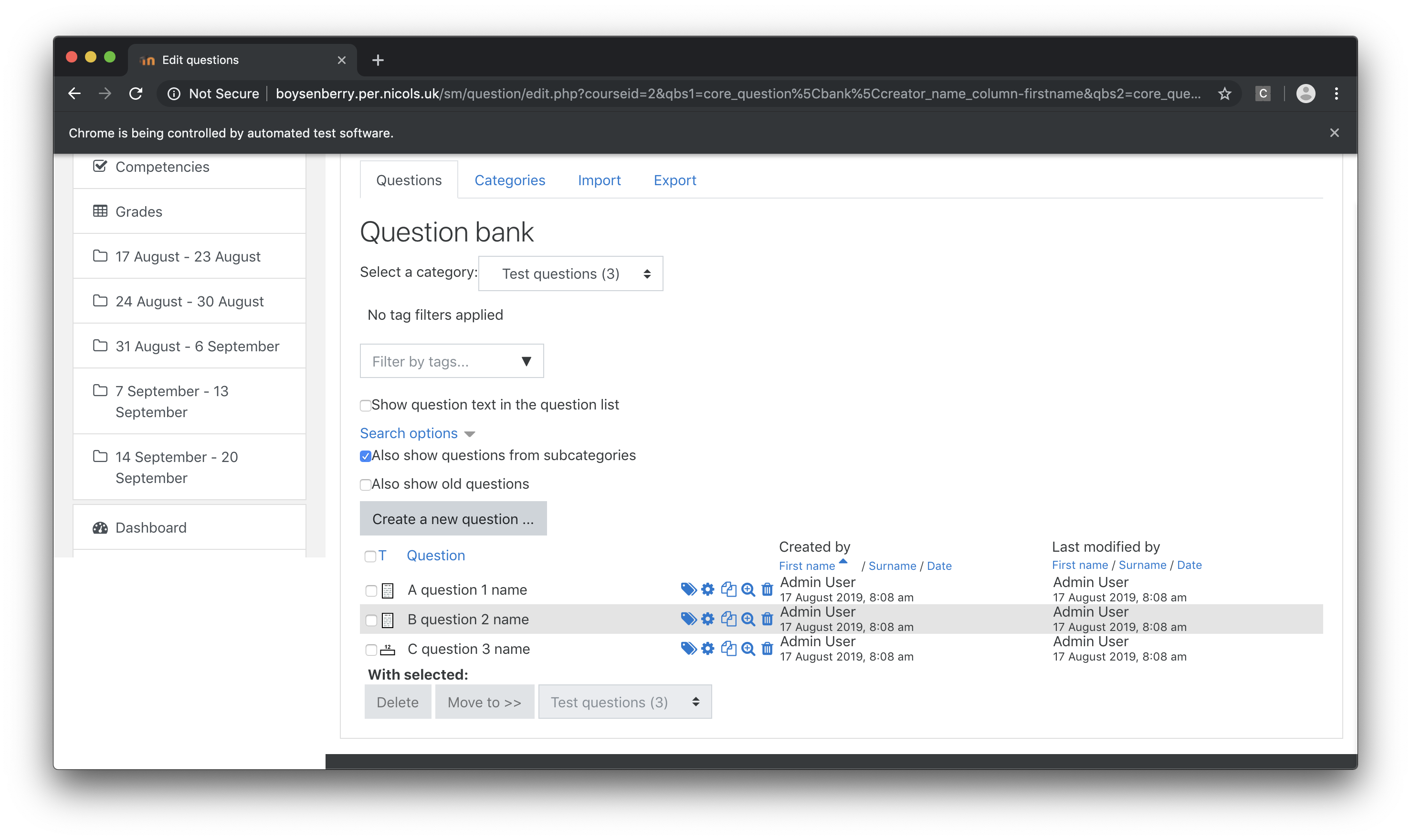Select the Edit questions browser tab
Viewport: 1411px width, 840px height.
pos(242,60)
